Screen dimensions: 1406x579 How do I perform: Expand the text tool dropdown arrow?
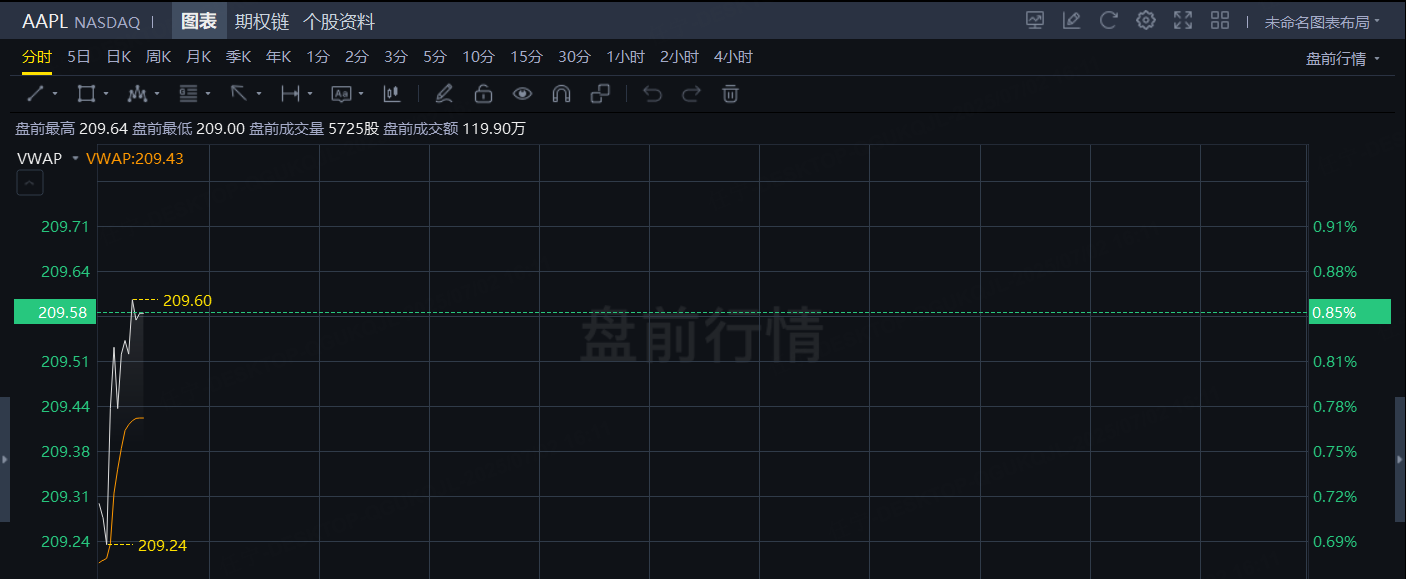(x=361, y=94)
